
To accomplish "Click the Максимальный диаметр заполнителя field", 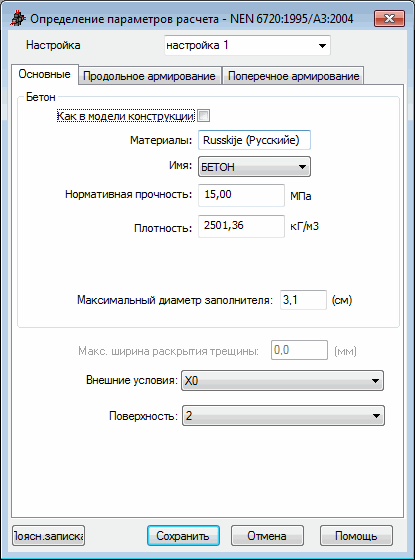I will click(303, 300).
